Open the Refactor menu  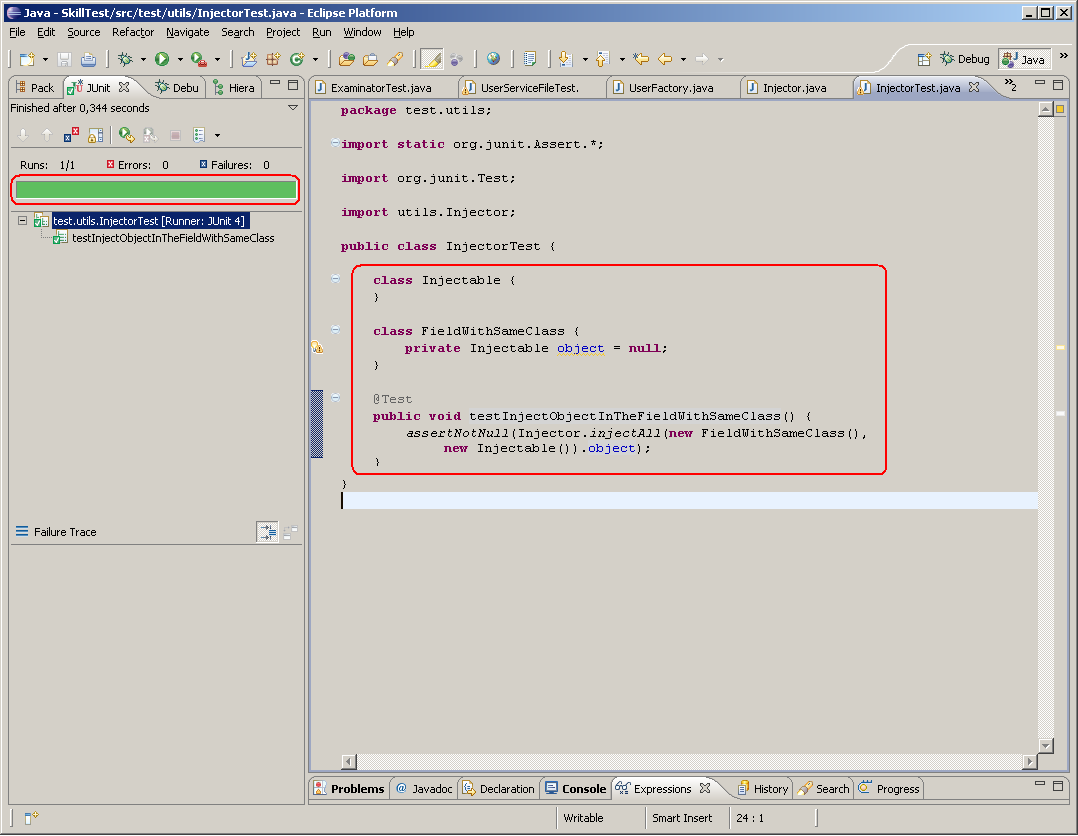coord(133,32)
